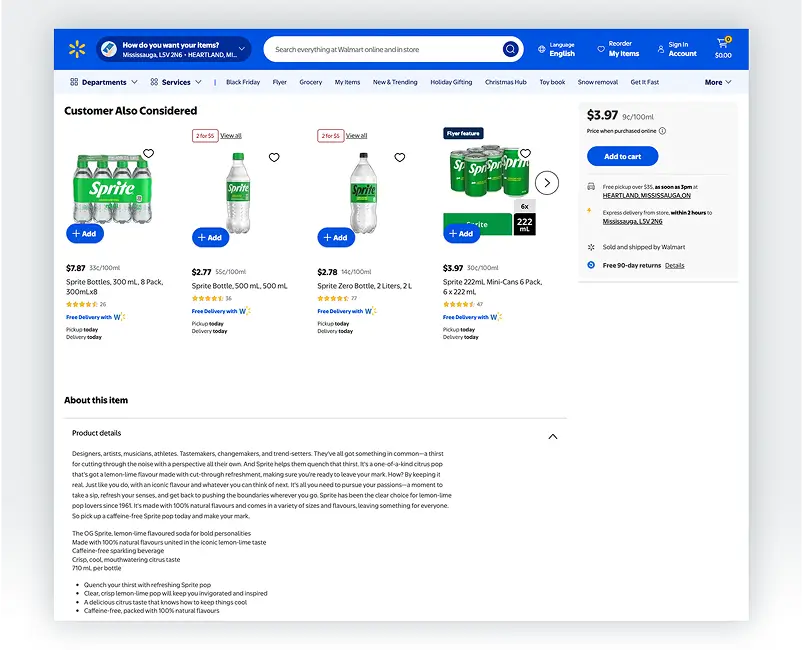Open the Departments dropdown
803x650 pixels.
[103, 82]
